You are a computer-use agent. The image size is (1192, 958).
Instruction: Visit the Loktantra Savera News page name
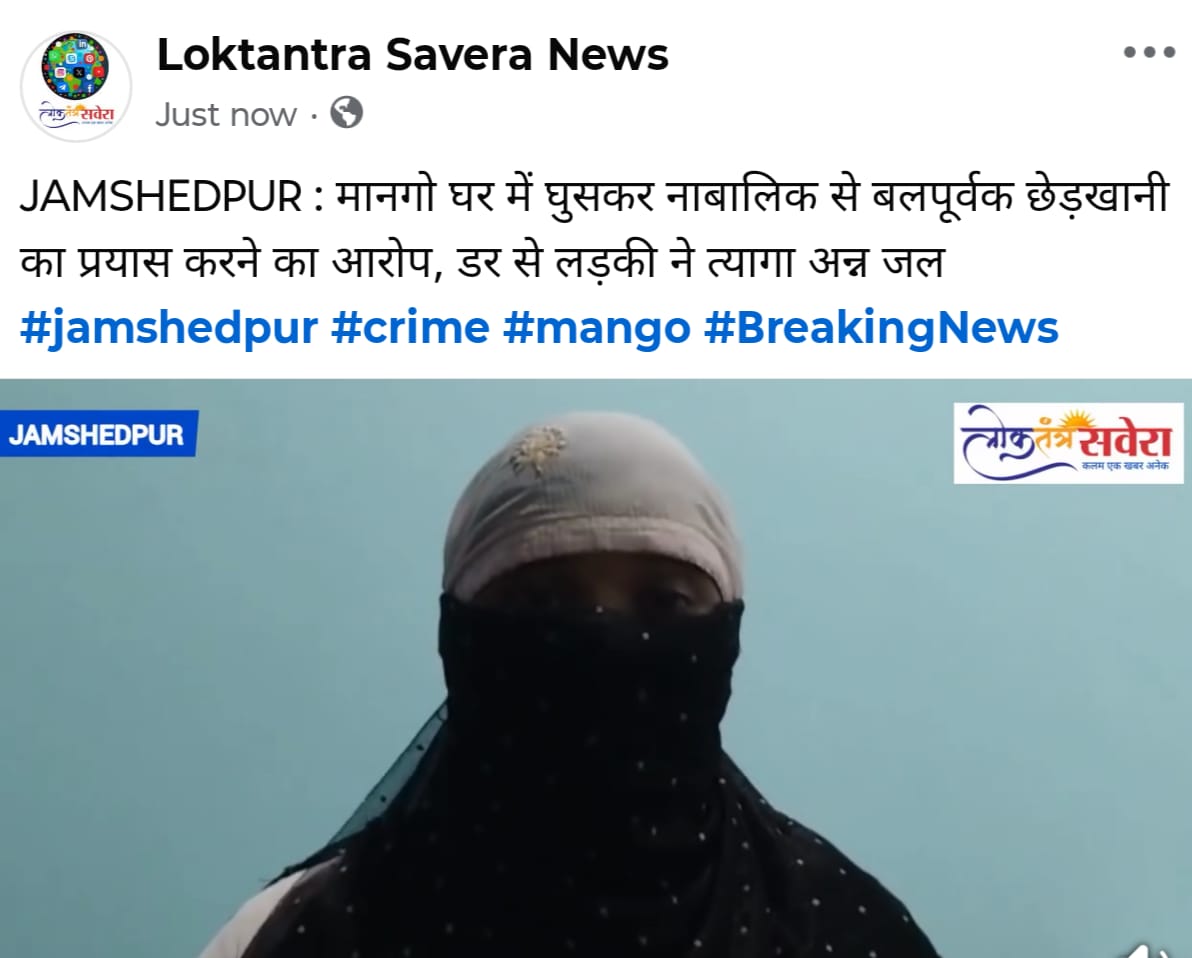[x=412, y=55]
